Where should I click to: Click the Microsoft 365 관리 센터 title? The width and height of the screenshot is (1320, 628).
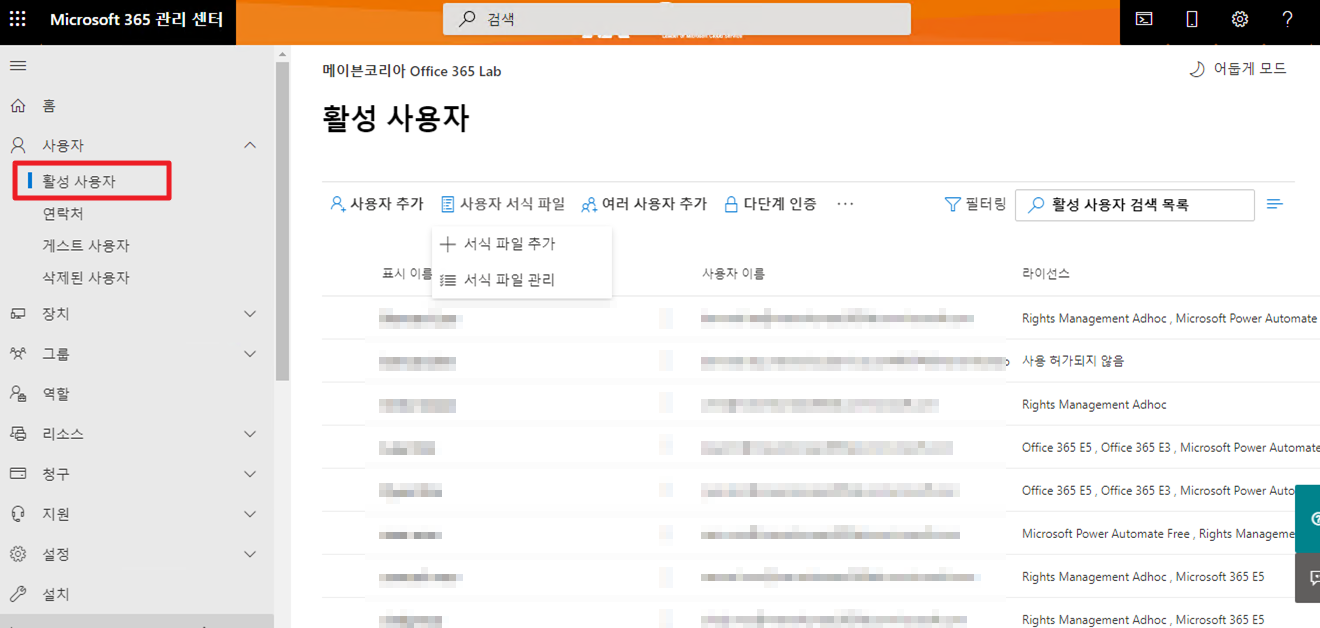[x=136, y=20]
